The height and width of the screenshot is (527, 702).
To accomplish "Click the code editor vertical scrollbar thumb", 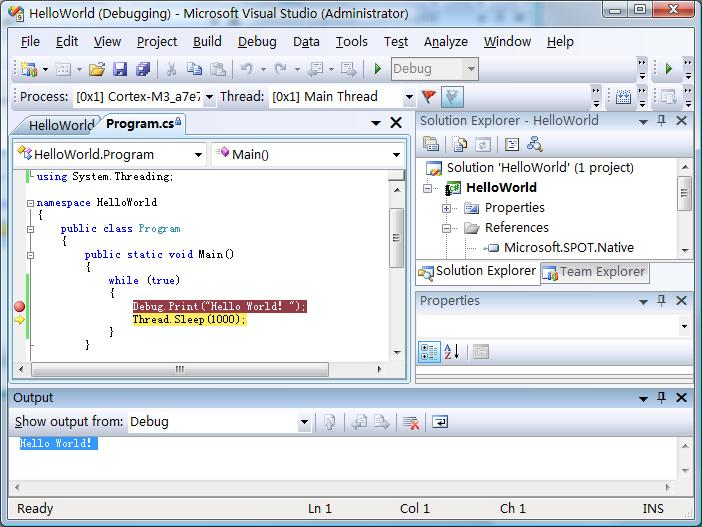I will click(x=396, y=238).
